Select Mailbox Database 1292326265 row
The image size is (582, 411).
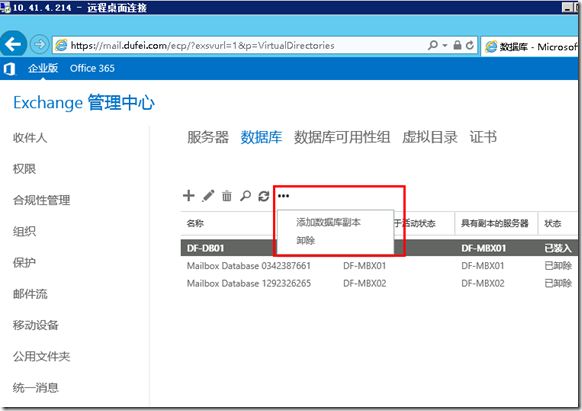tap(379, 283)
